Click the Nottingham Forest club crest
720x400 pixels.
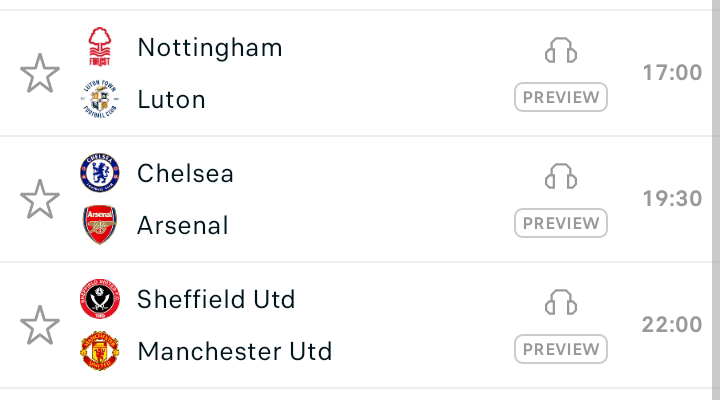pyautogui.click(x=100, y=47)
